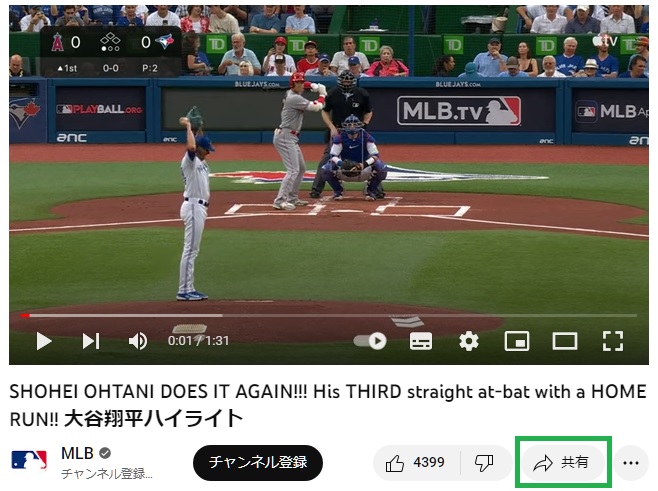The width and height of the screenshot is (658, 491).
Task: Click the 0:01 / 1:31 time display
Action: (x=198, y=341)
